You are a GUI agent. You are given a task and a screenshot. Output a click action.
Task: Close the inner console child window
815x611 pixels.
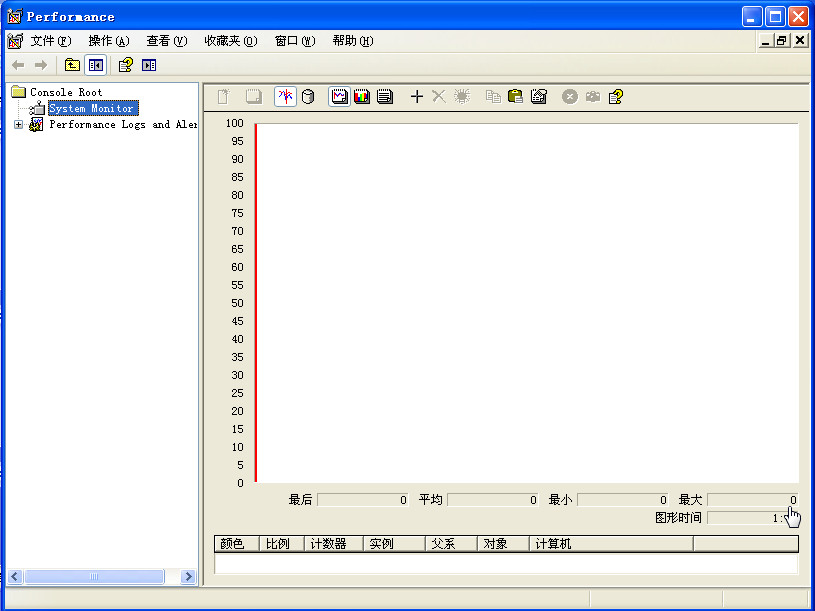(800, 41)
